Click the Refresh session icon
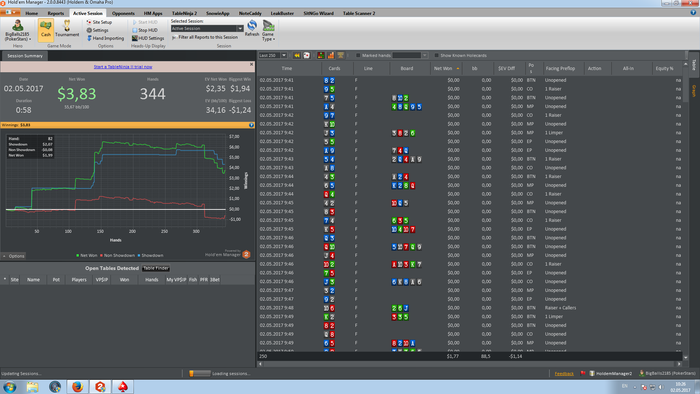The image size is (700, 394). pyautogui.click(x=252, y=28)
